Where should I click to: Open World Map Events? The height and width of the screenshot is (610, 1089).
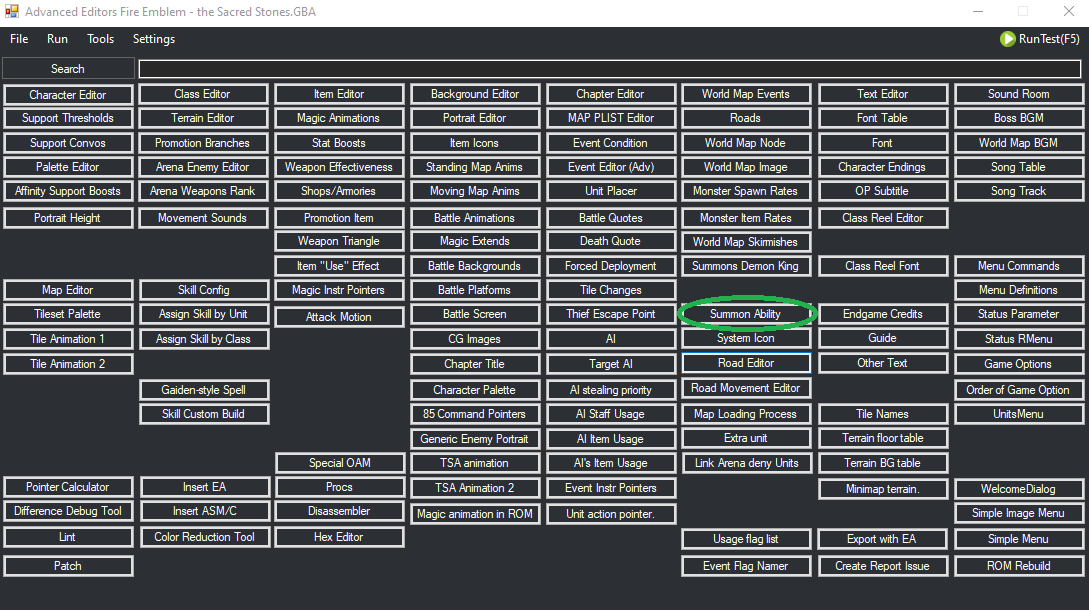click(745, 94)
